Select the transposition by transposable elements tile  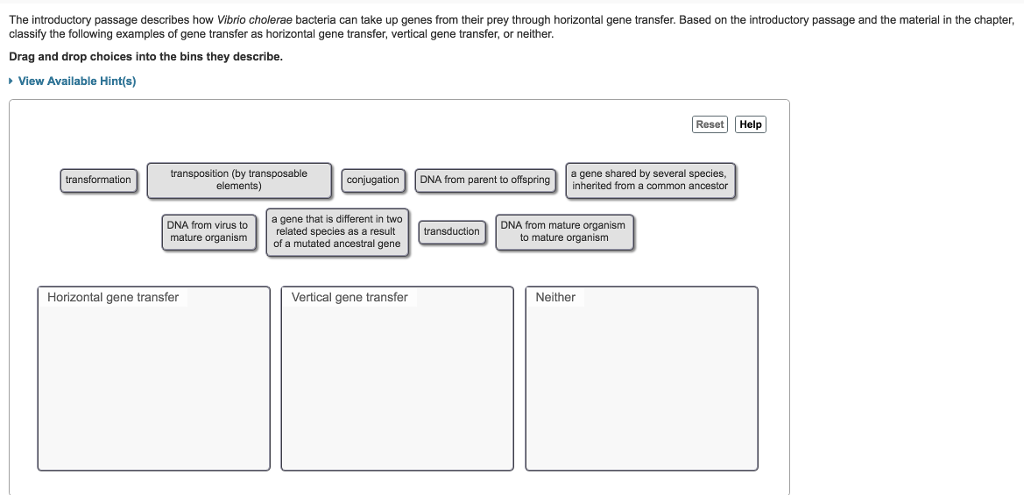pos(239,180)
